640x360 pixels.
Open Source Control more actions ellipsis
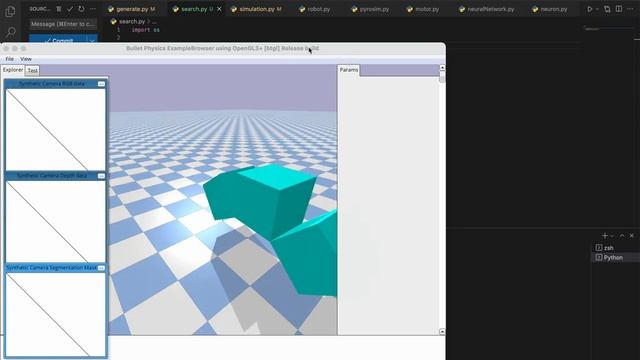[x=93, y=9]
